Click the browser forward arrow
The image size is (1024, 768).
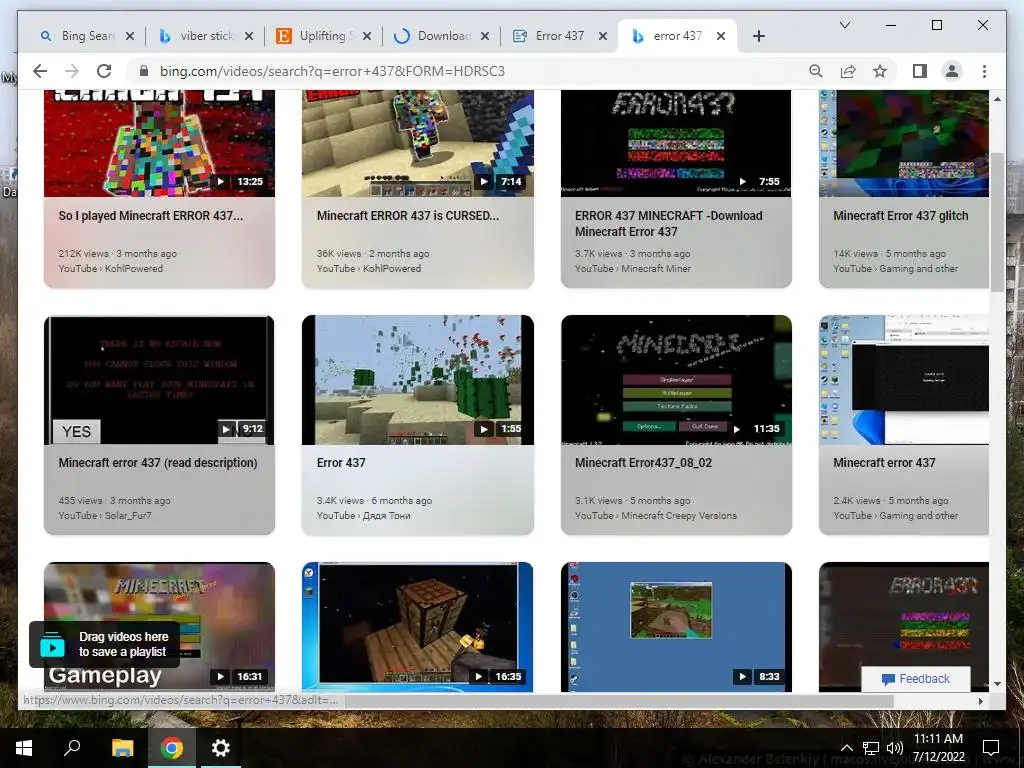coord(72,71)
